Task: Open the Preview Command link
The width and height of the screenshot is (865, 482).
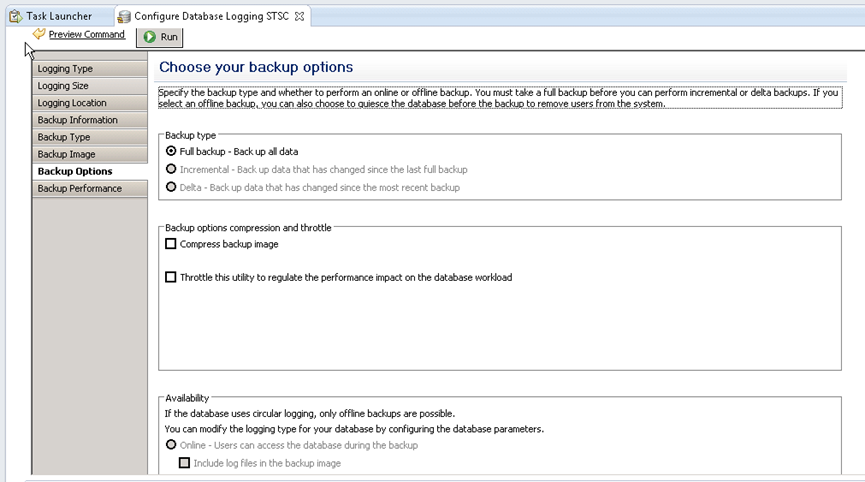Action: 86,34
